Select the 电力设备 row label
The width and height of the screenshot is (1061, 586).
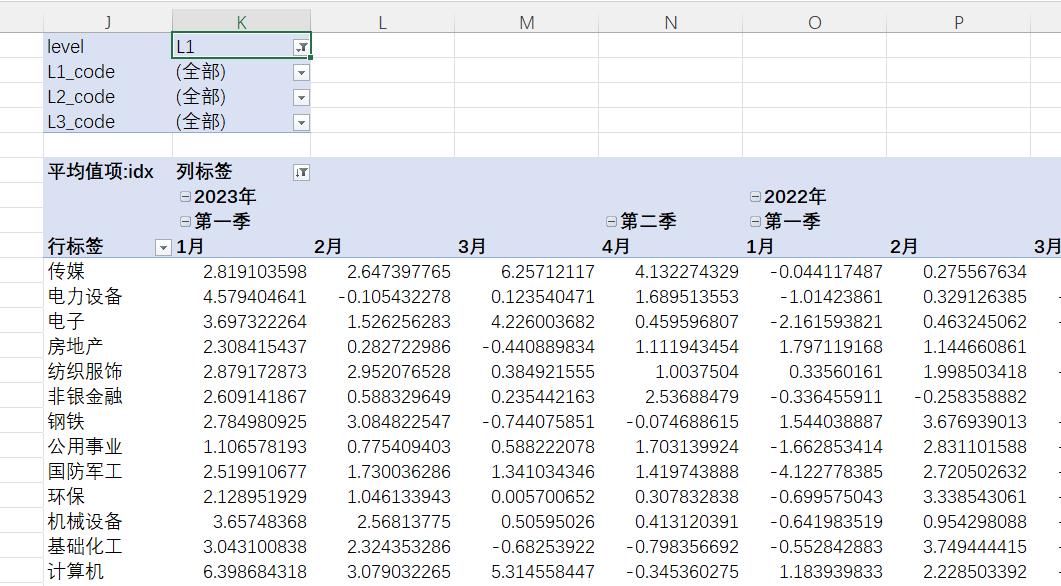tap(108, 296)
